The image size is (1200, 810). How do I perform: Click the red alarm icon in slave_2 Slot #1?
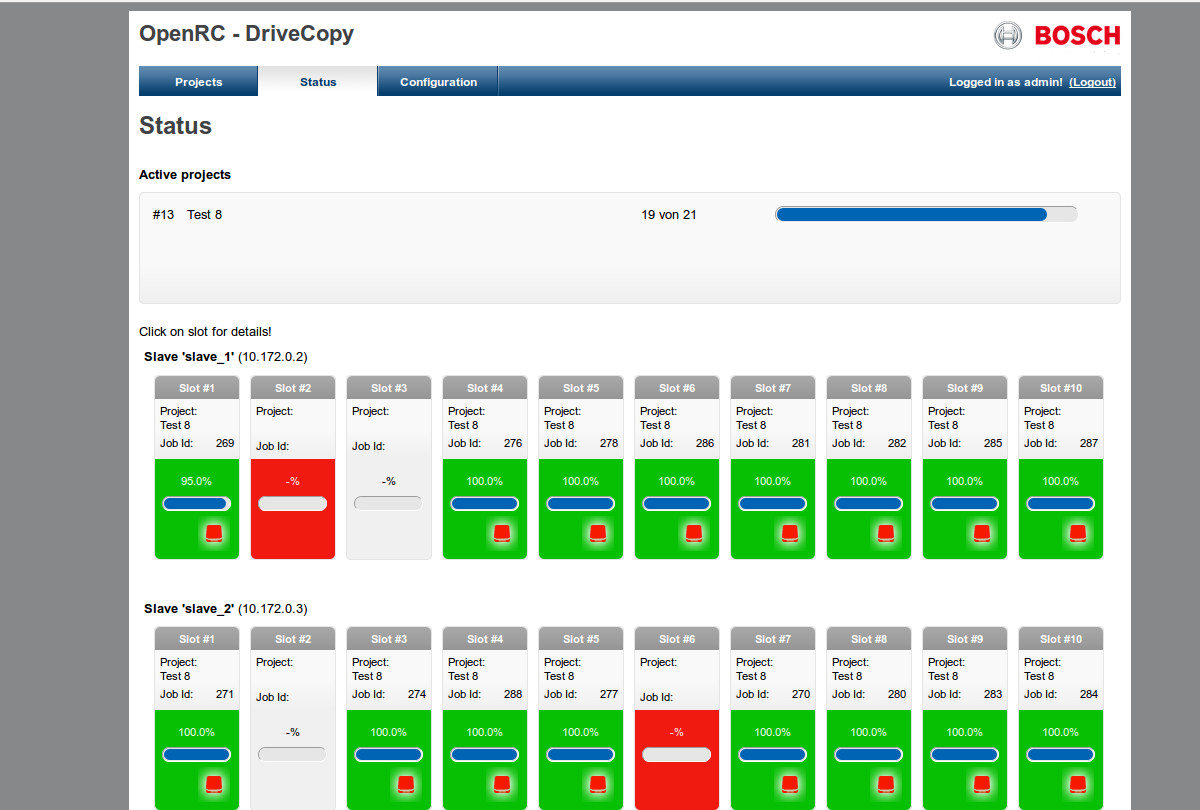(x=214, y=783)
